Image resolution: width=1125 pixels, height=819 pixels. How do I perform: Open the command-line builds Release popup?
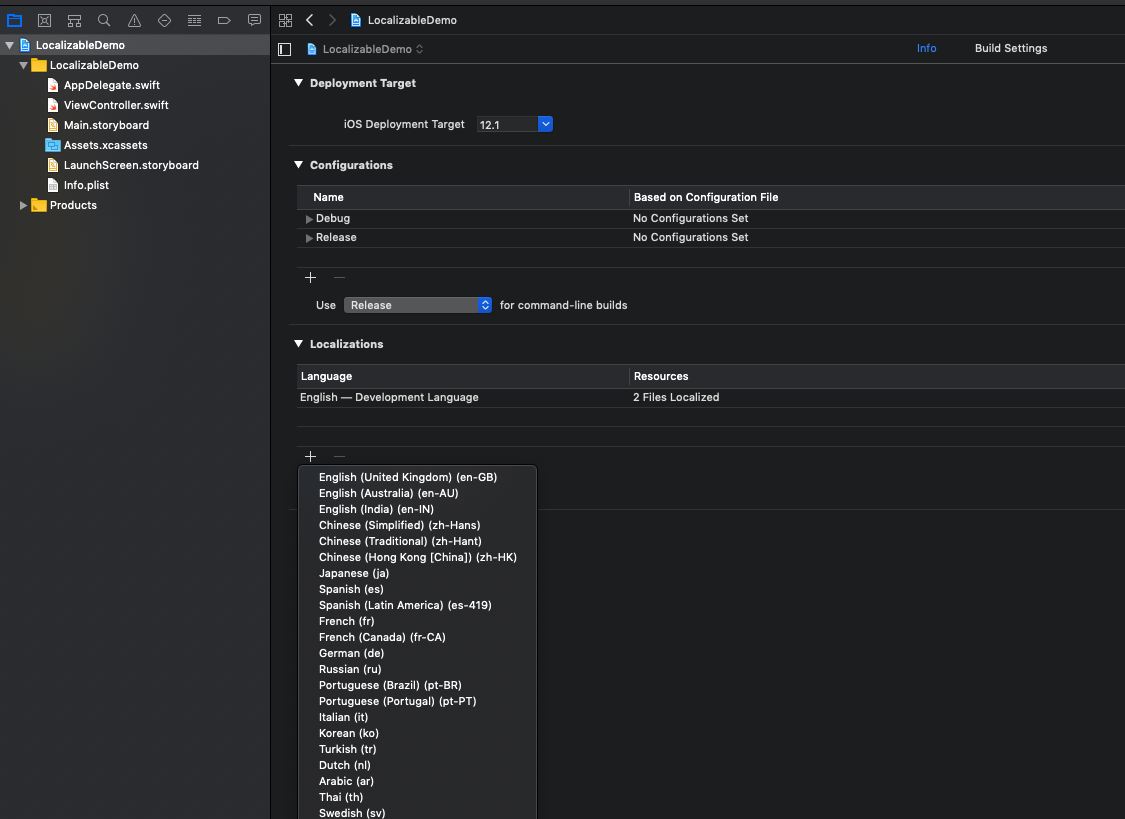click(x=418, y=305)
